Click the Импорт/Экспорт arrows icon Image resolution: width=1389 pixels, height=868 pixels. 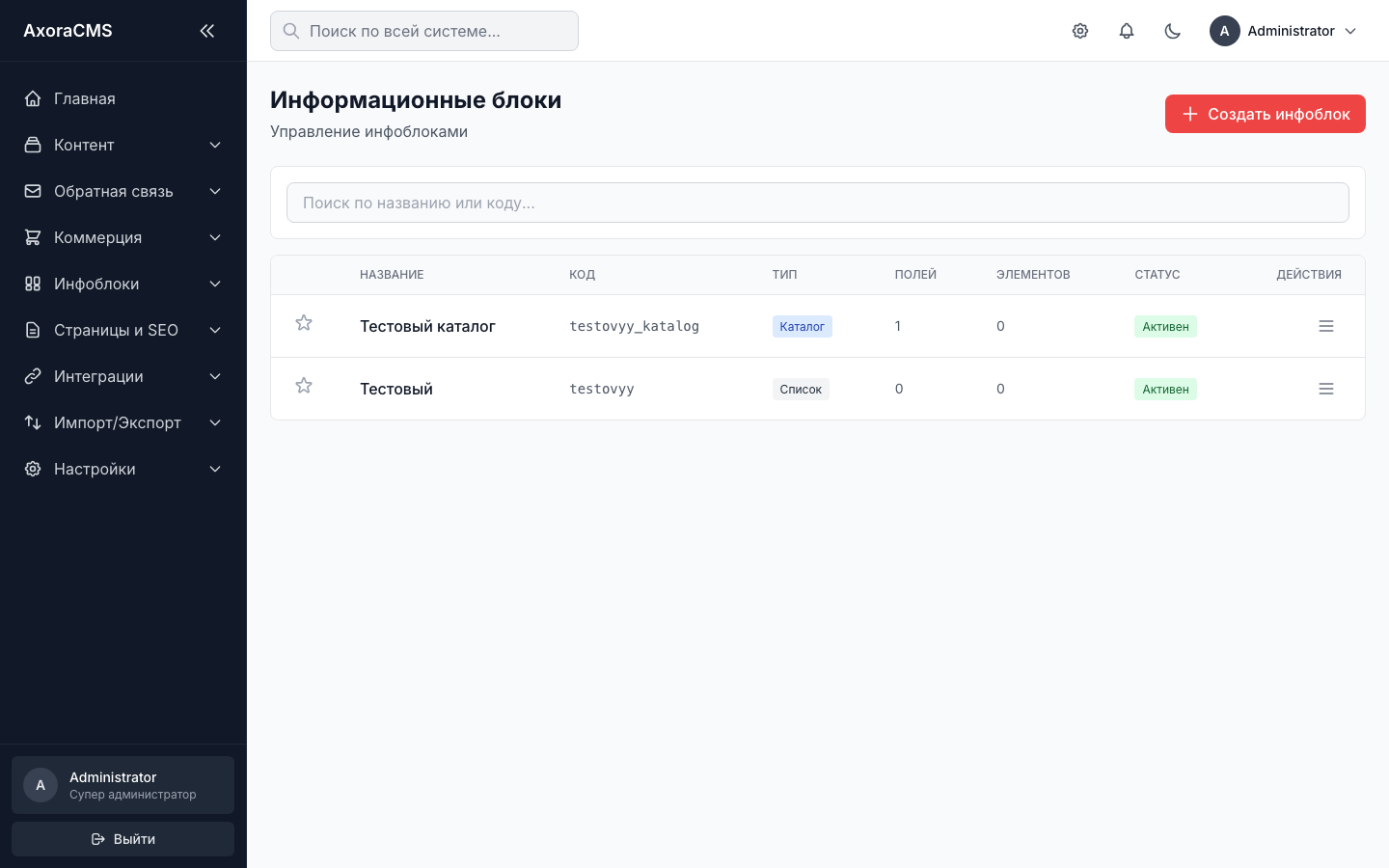33,422
